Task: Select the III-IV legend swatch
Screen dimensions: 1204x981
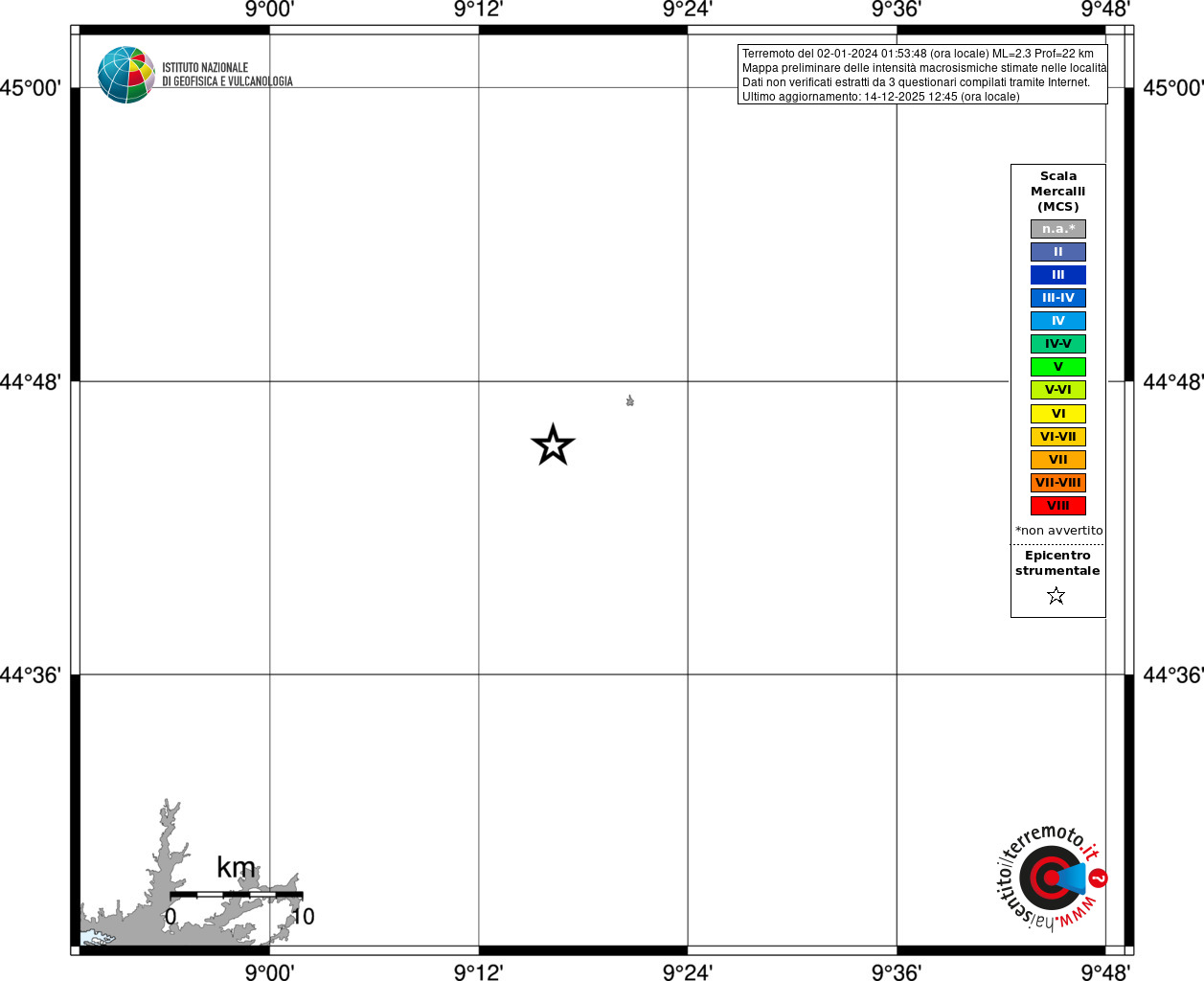Action: tap(1058, 298)
